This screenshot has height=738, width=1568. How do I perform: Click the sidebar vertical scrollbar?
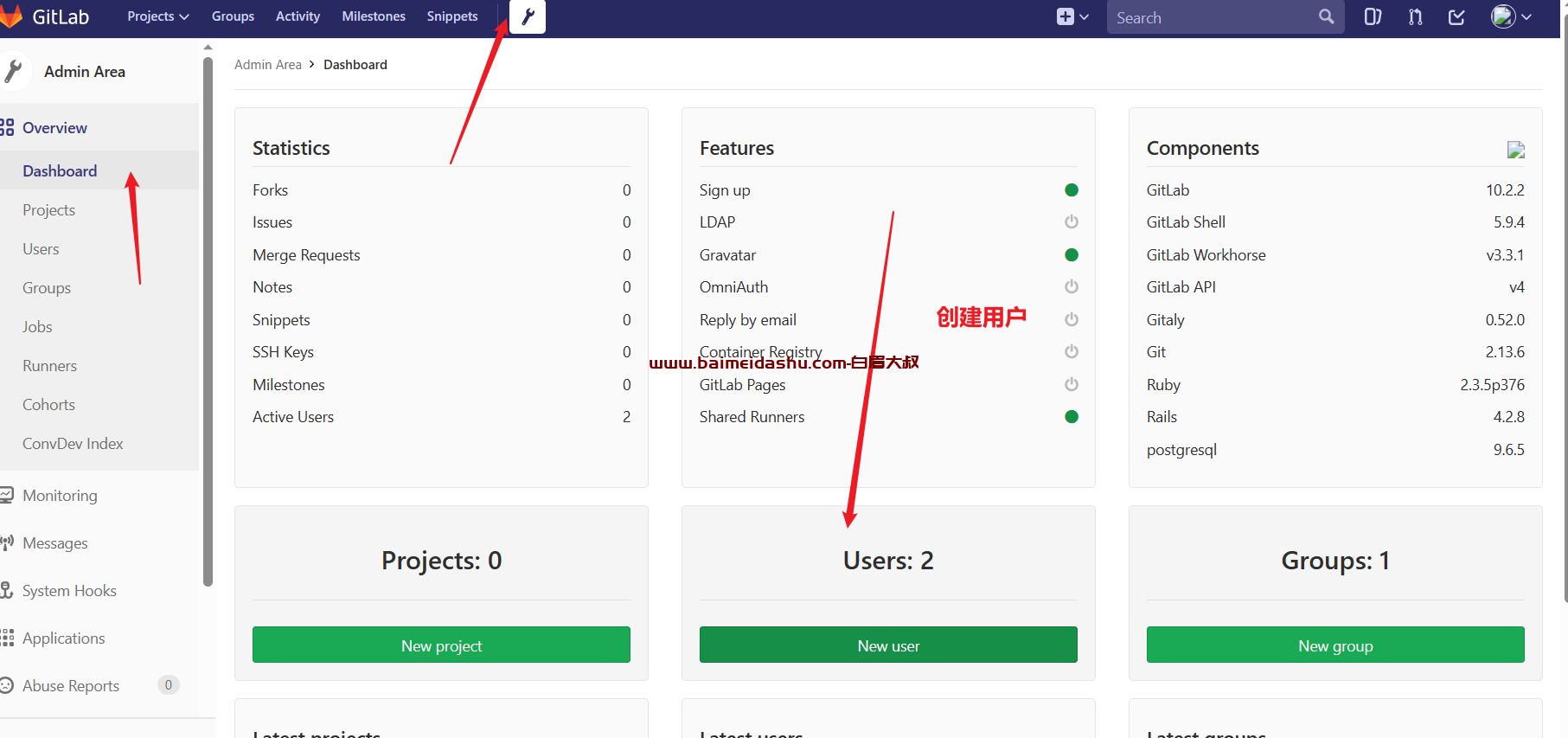[x=208, y=320]
